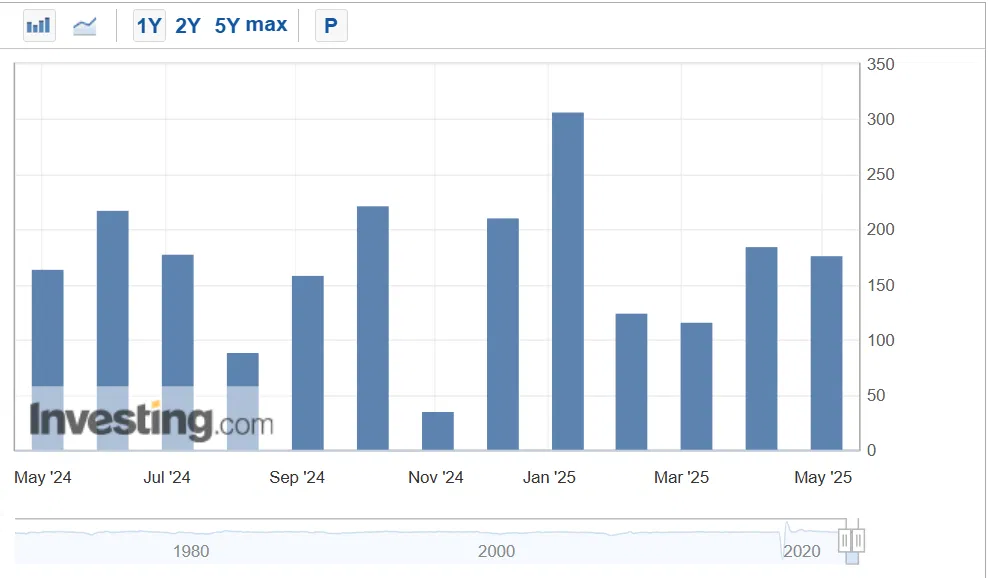Click the 300 y-axis value
This screenshot has width=988, height=578.
tap(880, 119)
